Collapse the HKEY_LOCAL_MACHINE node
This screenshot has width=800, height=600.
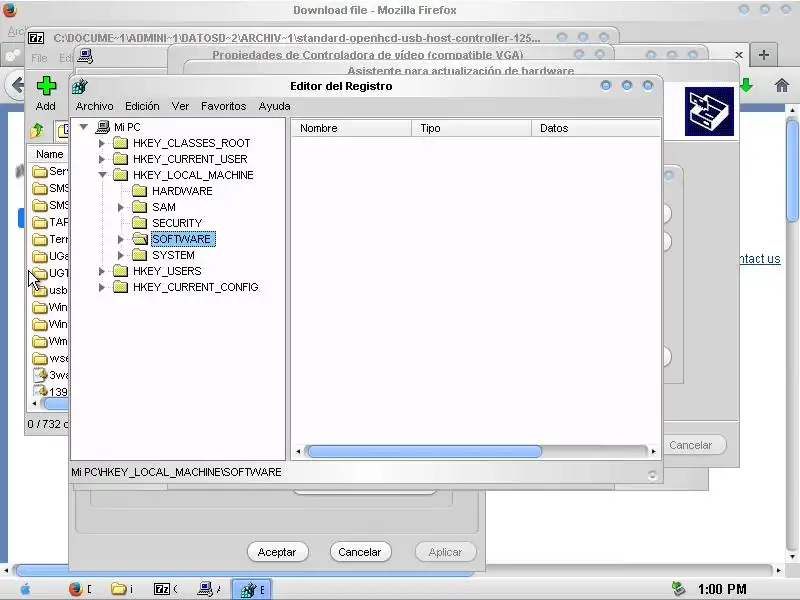[103, 174]
